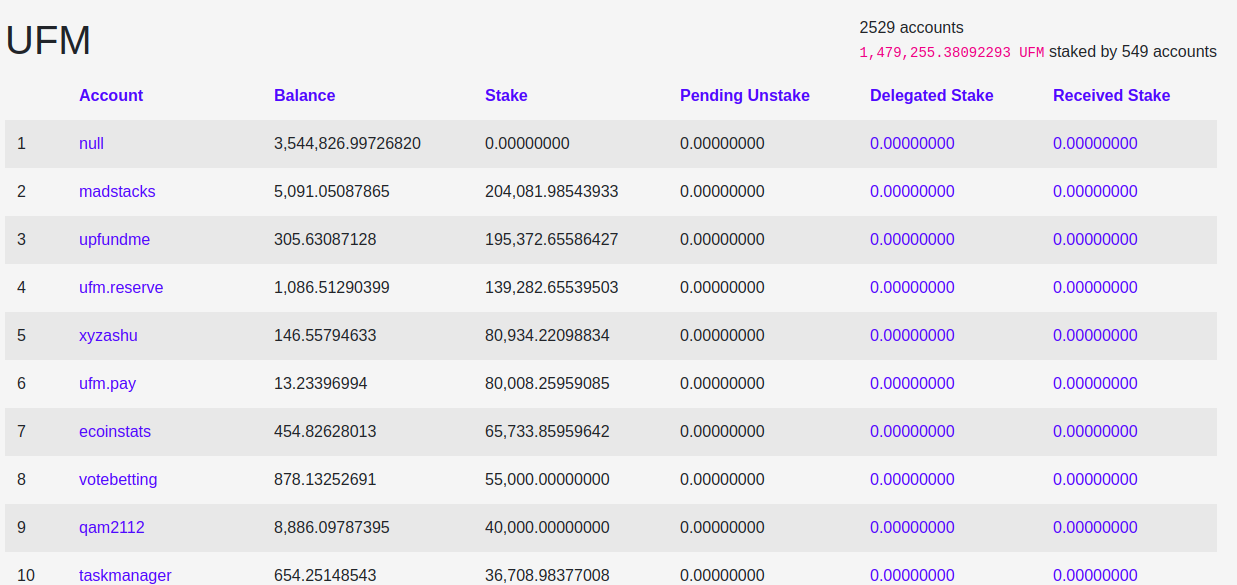Image resolution: width=1237 pixels, height=585 pixels.
Task: Click ufm.pay row's Received Stake value
Action: pos(1095,384)
